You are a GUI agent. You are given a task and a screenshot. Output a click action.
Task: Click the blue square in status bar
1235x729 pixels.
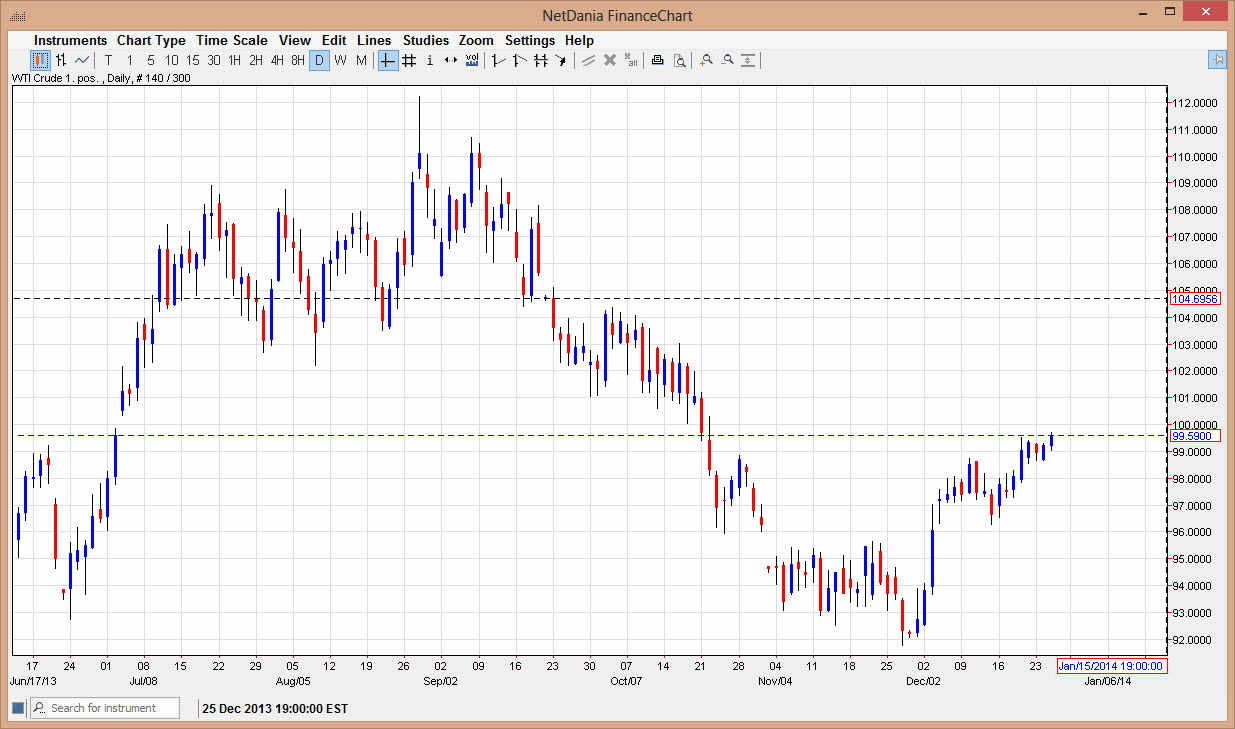click(x=17, y=708)
